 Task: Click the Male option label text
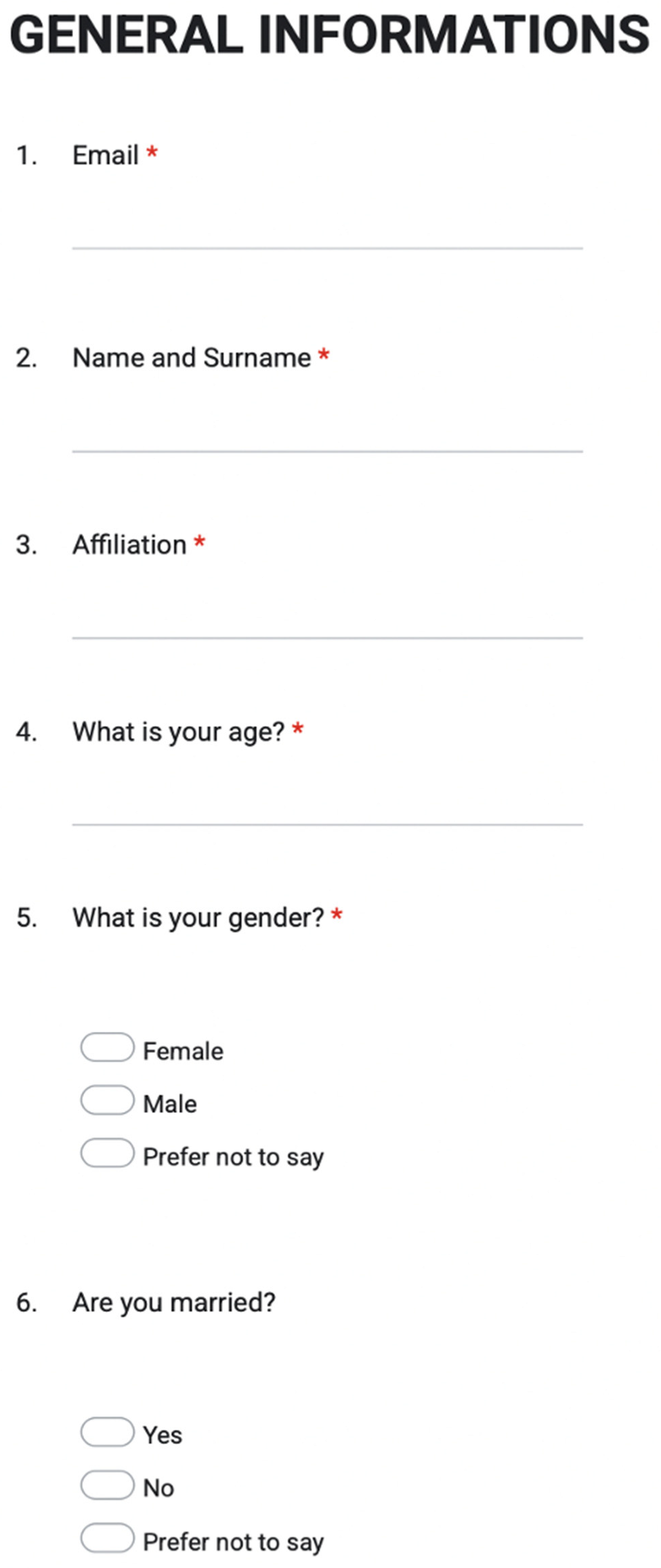(x=170, y=1104)
